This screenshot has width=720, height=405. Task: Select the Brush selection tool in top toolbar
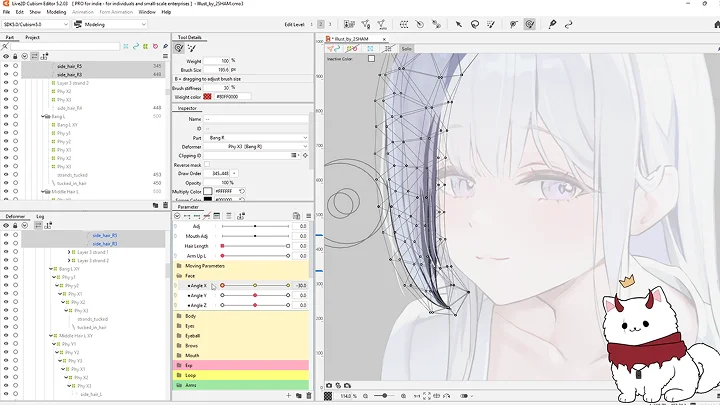tap(491, 24)
